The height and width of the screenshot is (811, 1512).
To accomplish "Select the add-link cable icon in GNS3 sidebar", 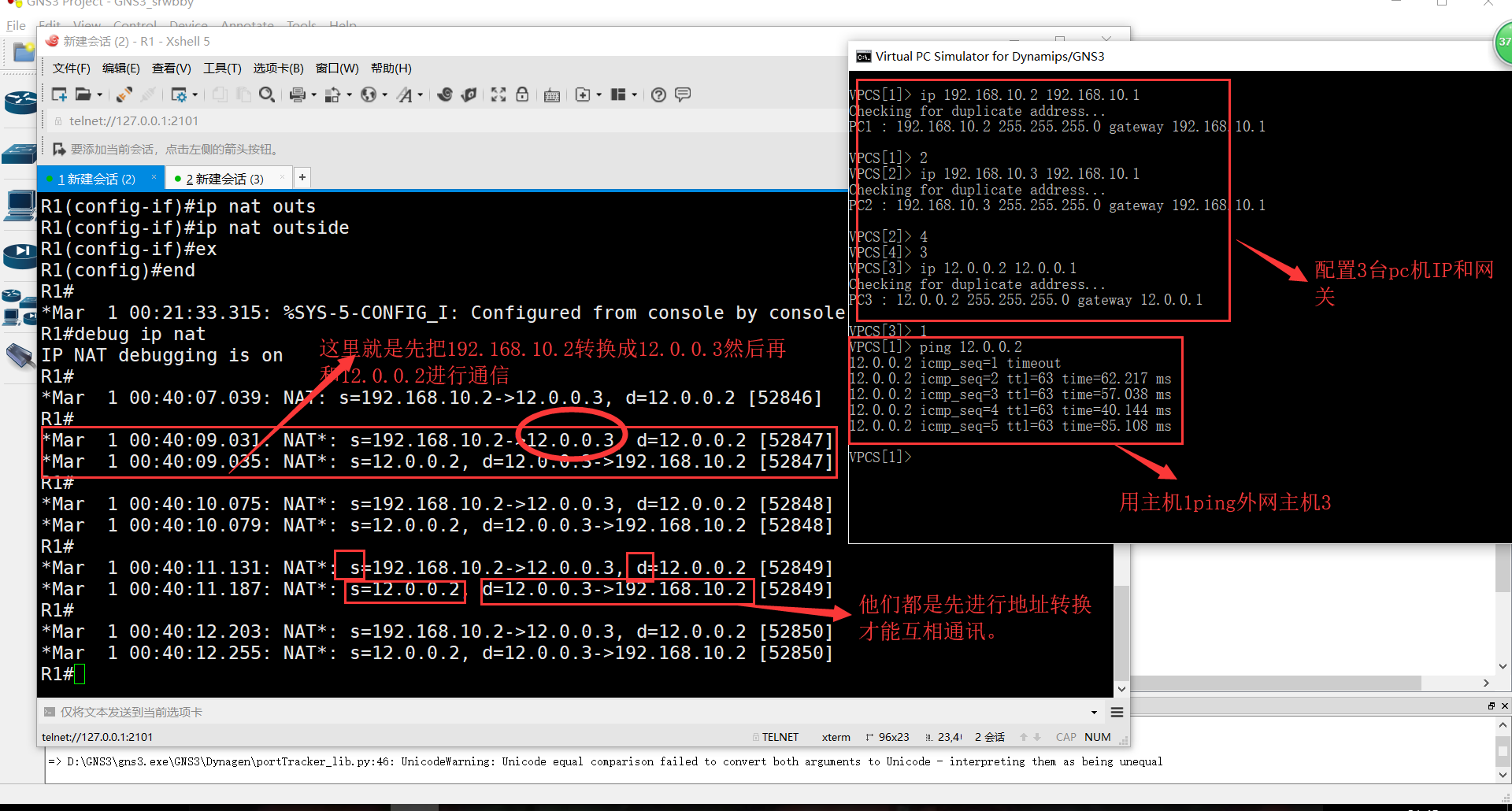I will click(x=20, y=356).
